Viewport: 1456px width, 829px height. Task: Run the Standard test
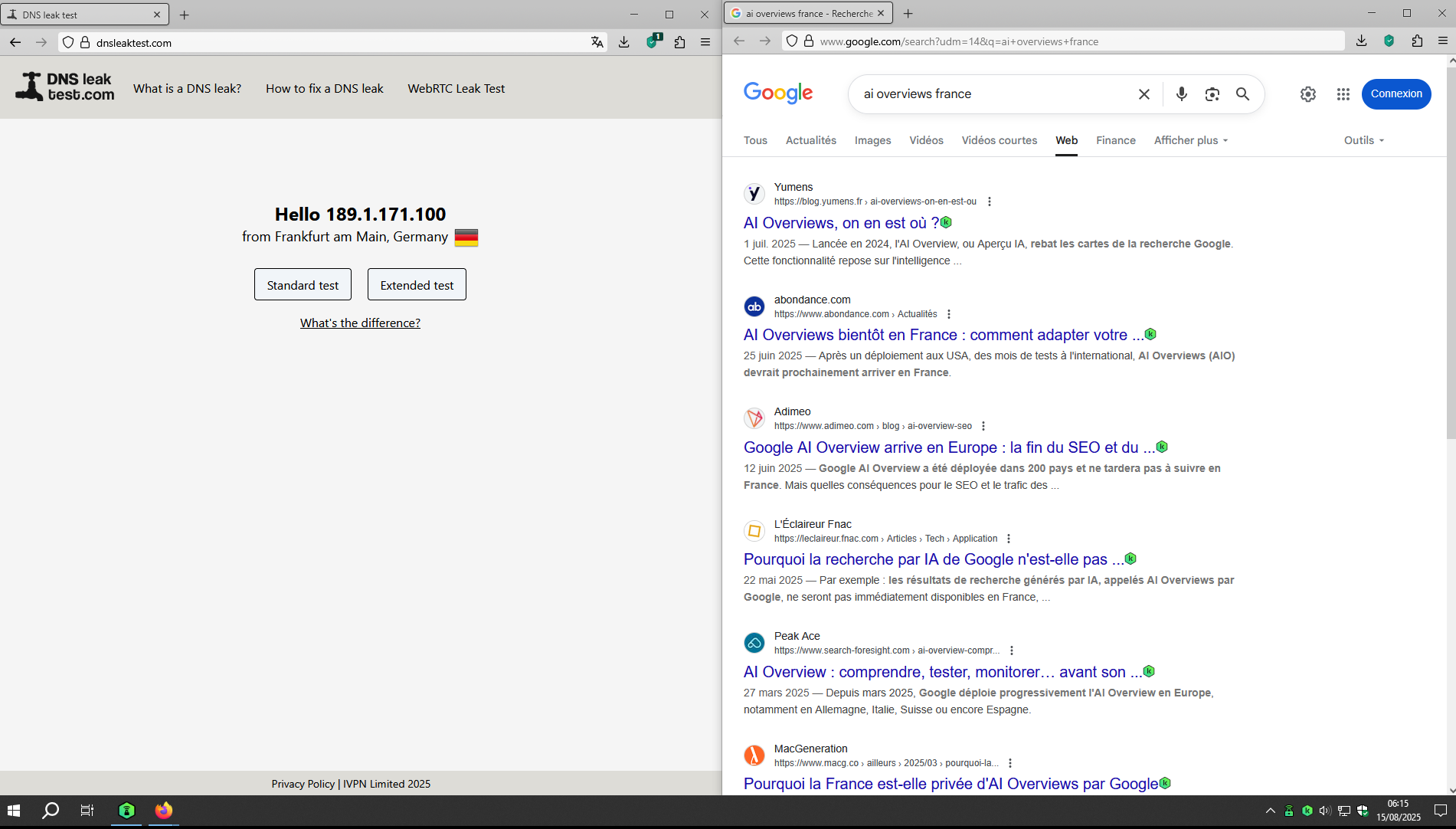pos(303,284)
